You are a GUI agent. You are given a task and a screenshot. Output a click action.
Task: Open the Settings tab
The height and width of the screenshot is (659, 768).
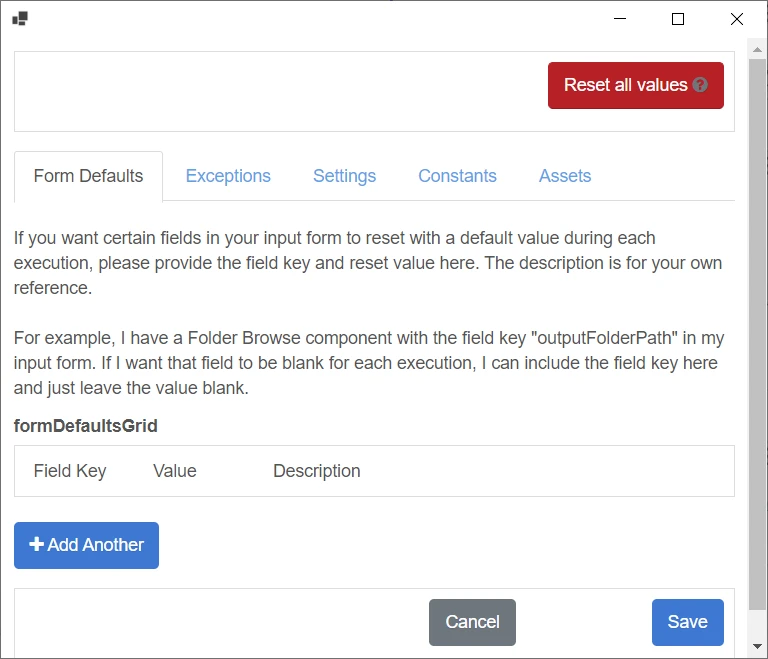tap(344, 176)
